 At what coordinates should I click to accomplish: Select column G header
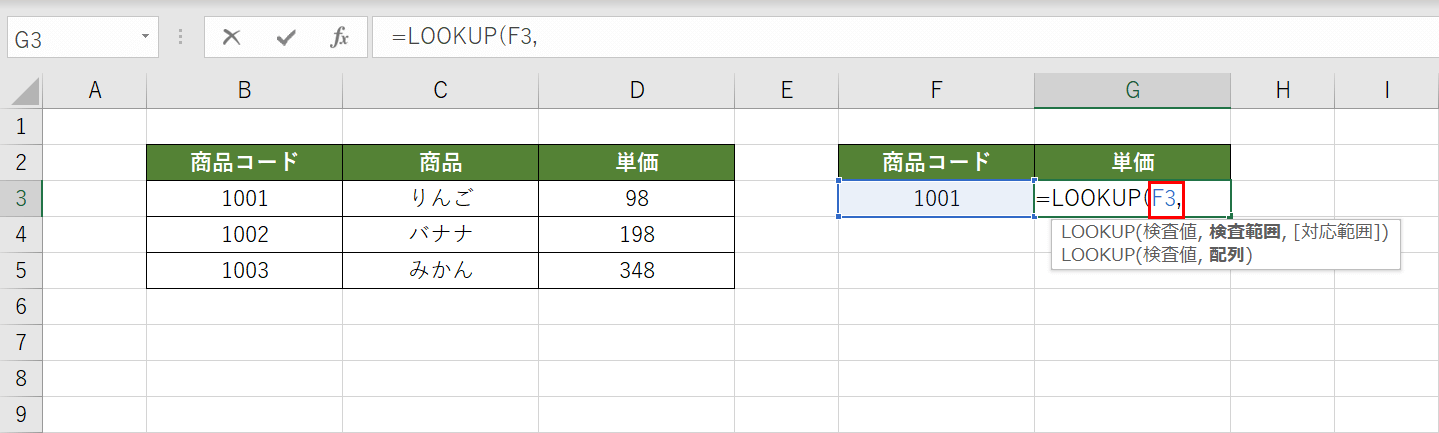click(1132, 90)
